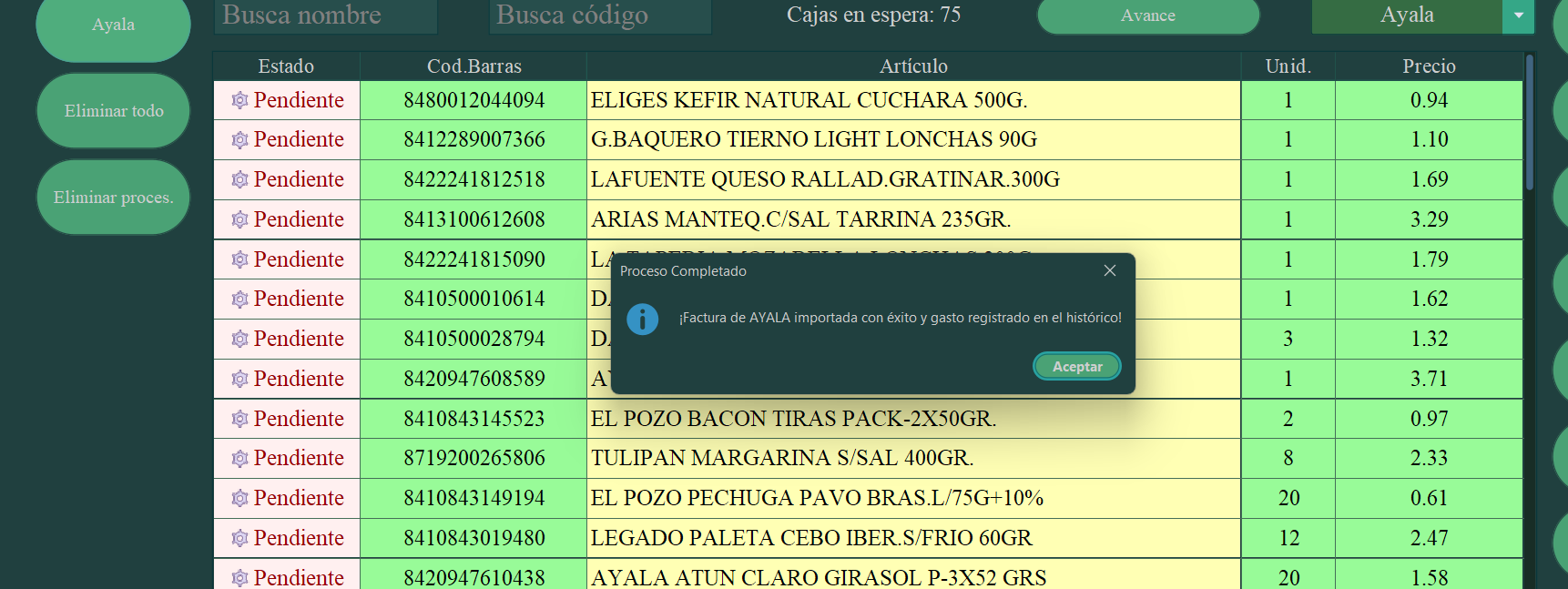Click barcode cell 8422241815090

point(473,259)
